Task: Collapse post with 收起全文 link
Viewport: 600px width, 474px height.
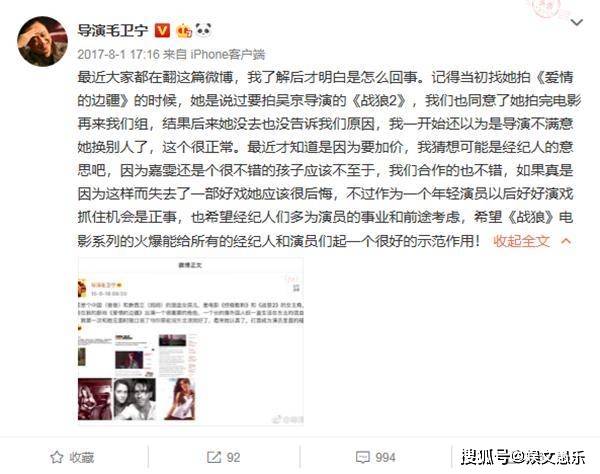Action: point(522,241)
